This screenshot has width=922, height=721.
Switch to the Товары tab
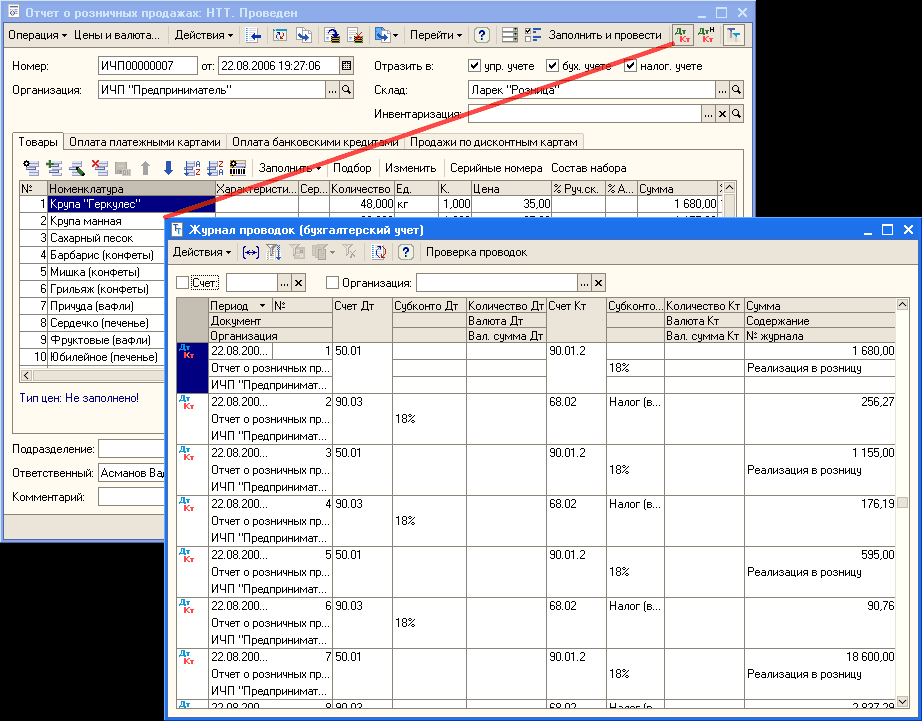coord(38,142)
